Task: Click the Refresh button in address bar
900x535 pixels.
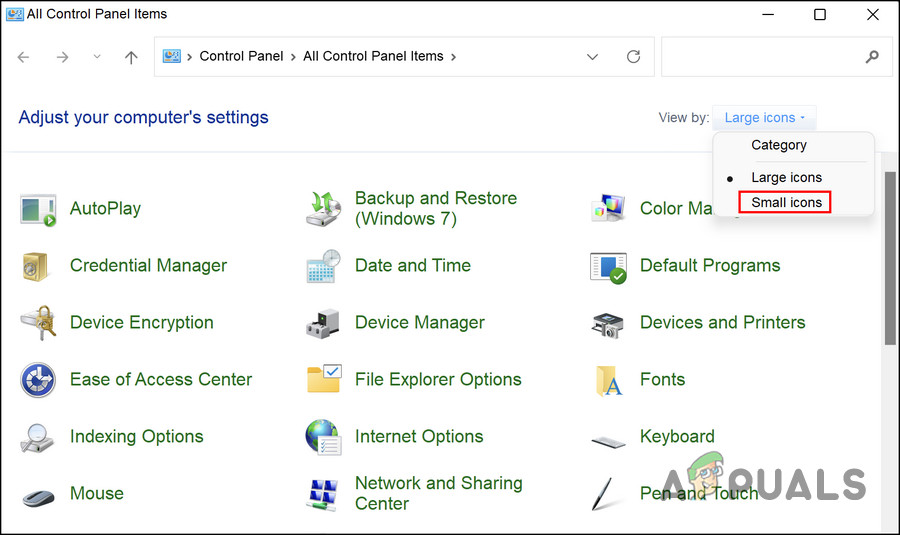Action: click(x=633, y=57)
